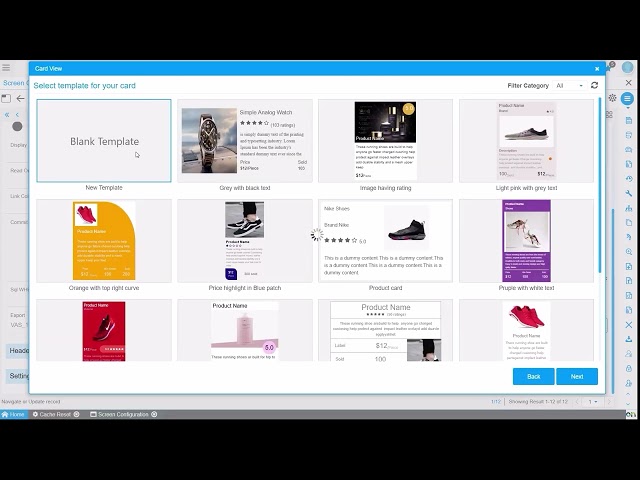The image size is (640, 480).
Task: Select Price highlight in Blue patch template
Action: point(245,241)
